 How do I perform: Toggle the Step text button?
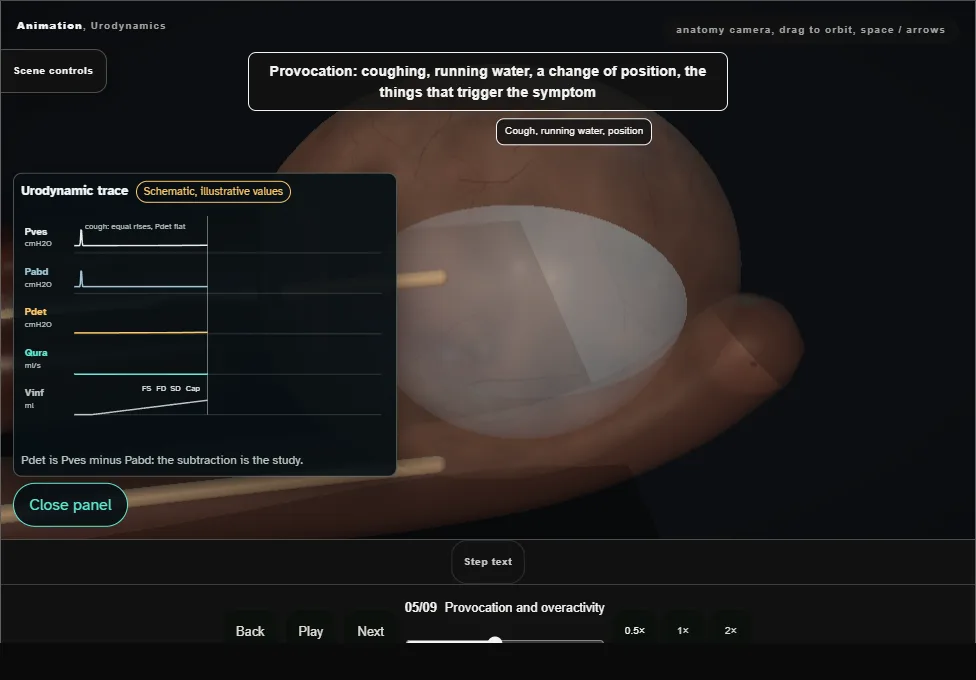pos(488,562)
